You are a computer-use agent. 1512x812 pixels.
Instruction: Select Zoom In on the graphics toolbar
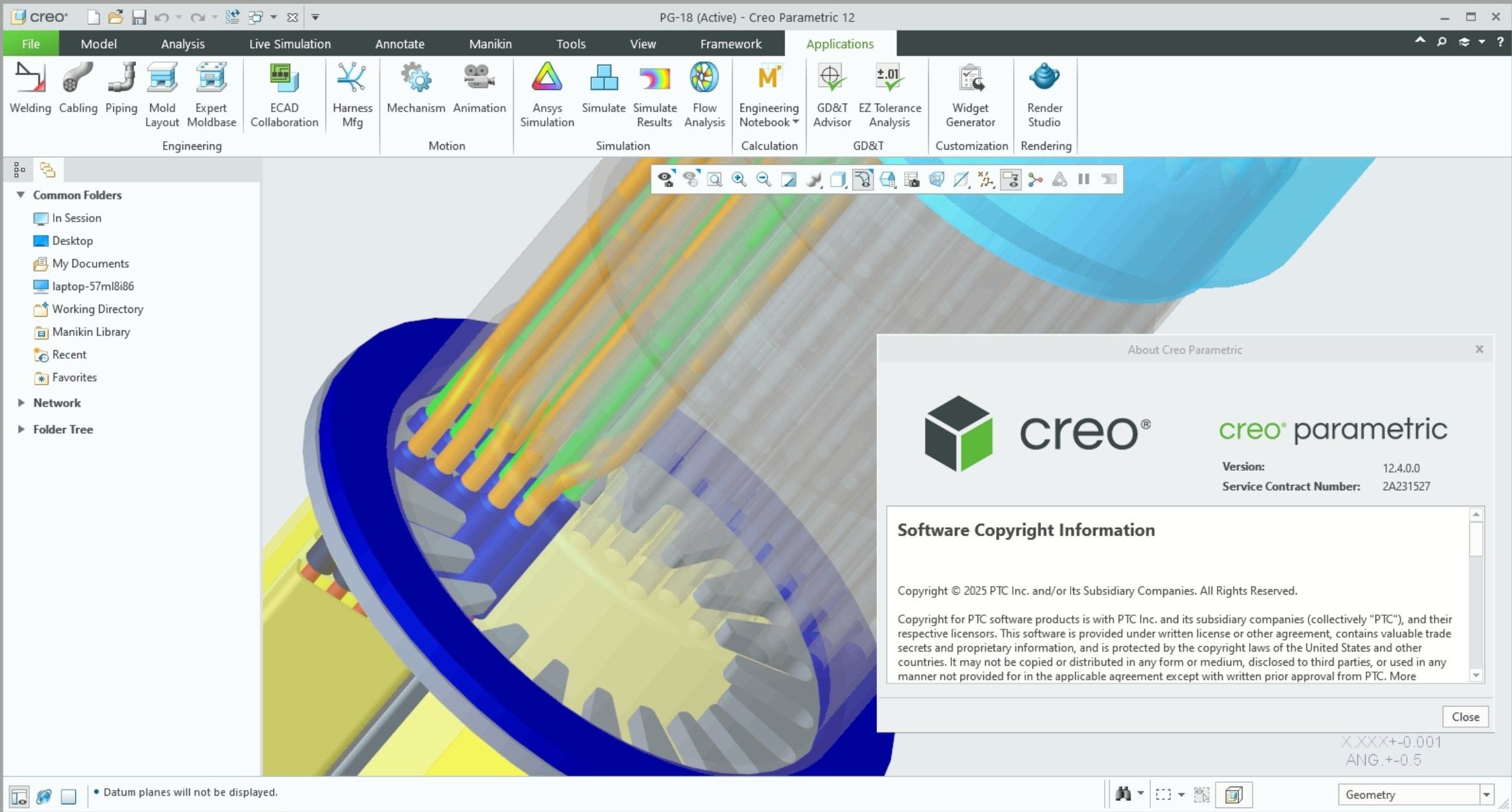[x=738, y=179]
